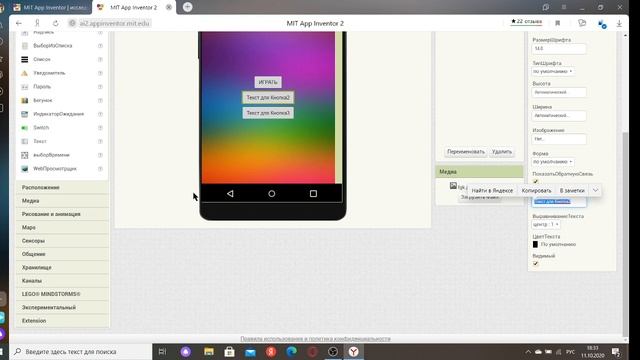Select the WebПросмотрщик component icon
This screenshot has width=640, height=360.
(25, 169)
